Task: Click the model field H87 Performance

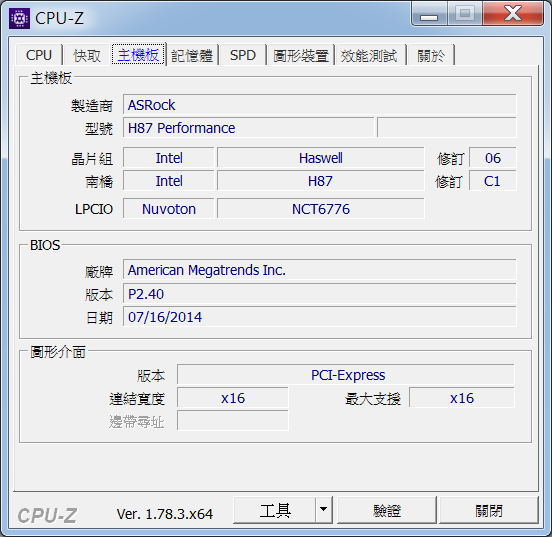Action: (249, 127)
